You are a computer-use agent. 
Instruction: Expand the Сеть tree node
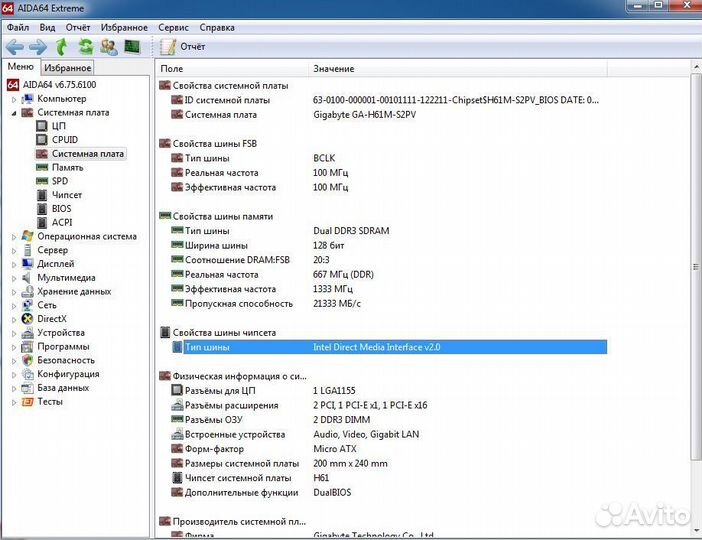(14, 306)
